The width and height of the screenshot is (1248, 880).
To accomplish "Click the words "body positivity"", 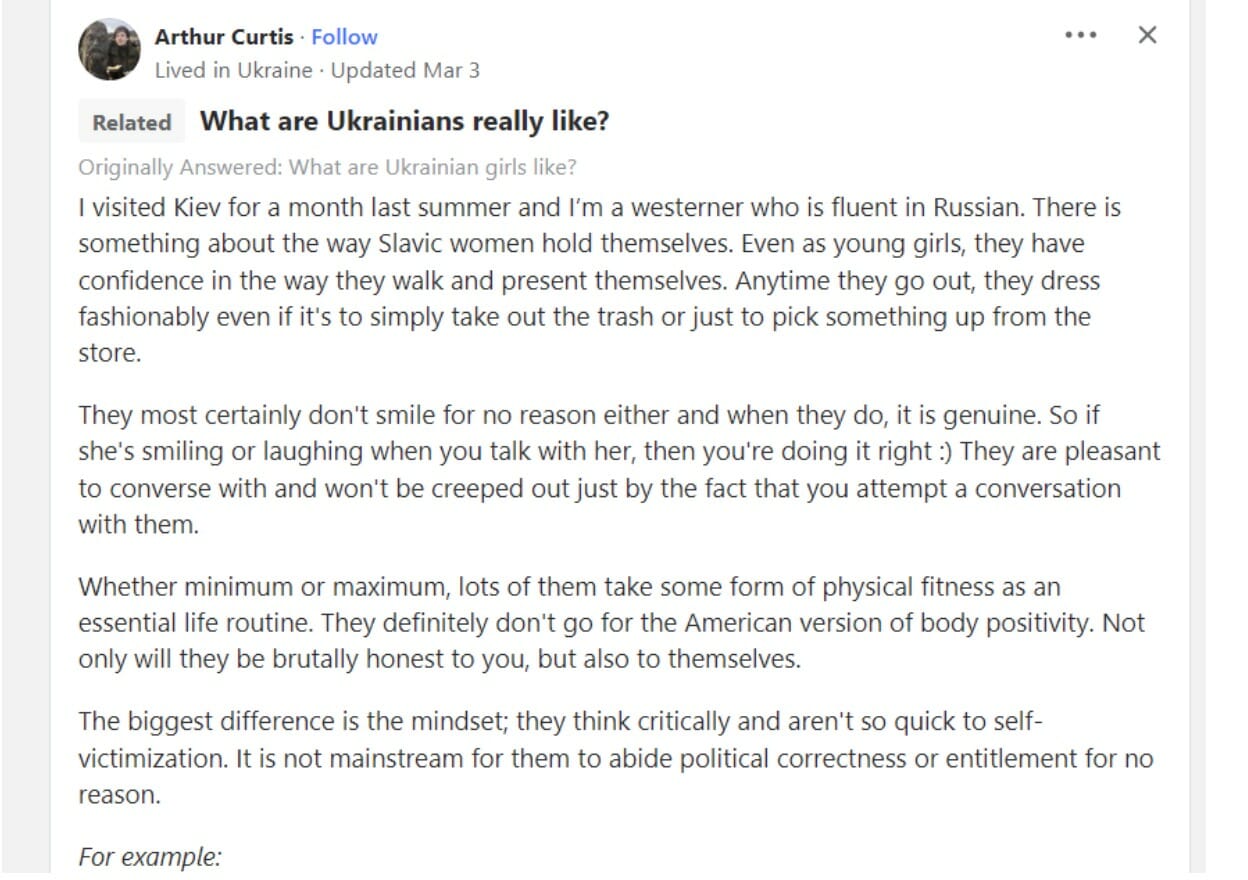I will coord(1020,622).
